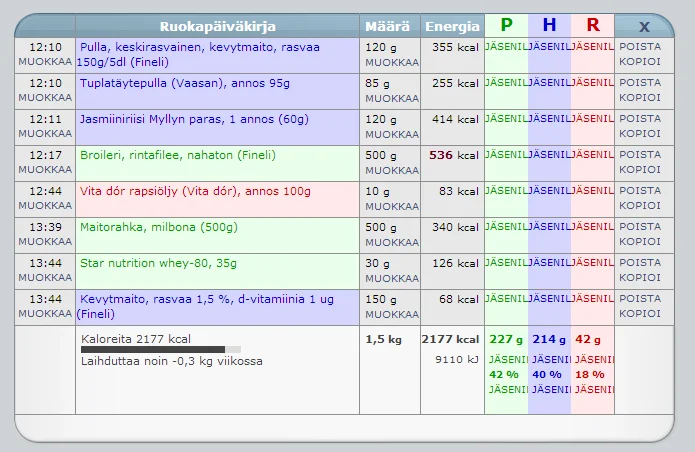This screenshot has width=695, height=452.
Task: Click the X column header icon
Action: click(643, 26)
